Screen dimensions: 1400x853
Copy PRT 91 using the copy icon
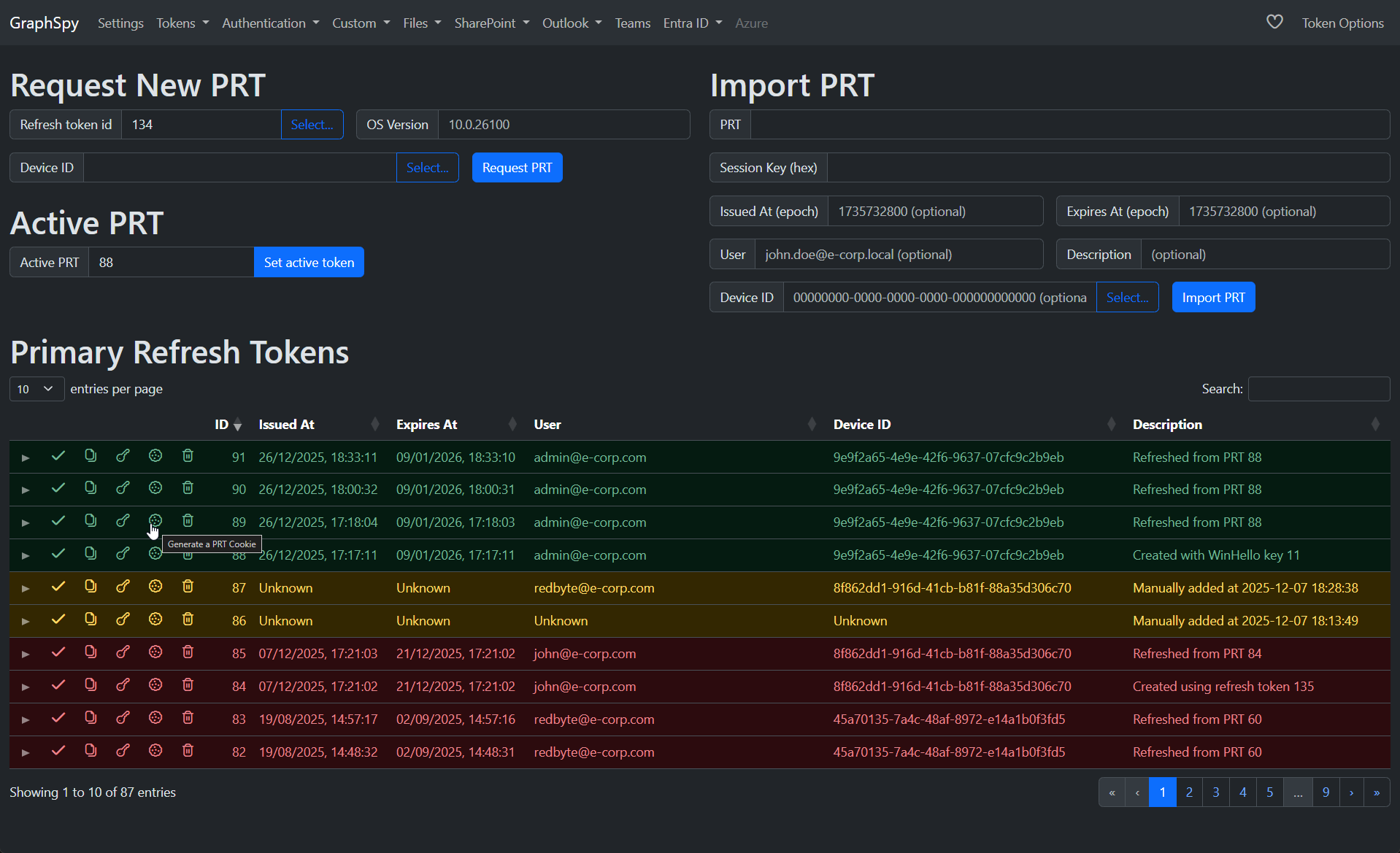pyautogui.click(x=91, y=456)
